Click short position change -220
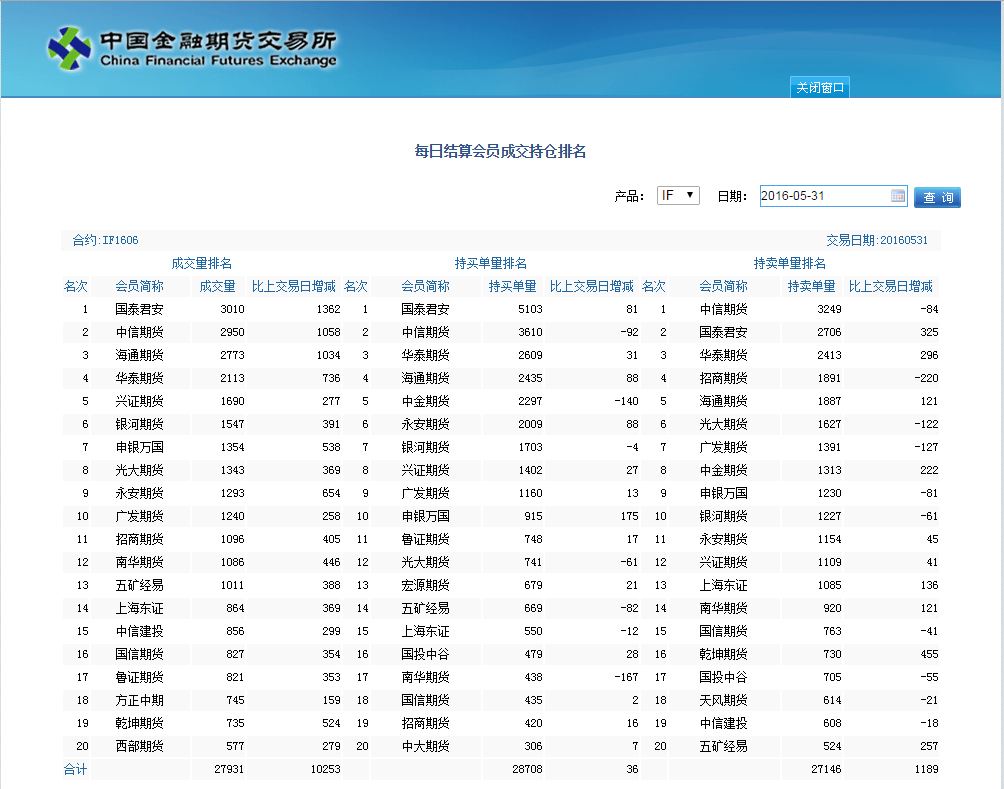1004x789 pixels. pyautogui.click(x=927, y=378)
